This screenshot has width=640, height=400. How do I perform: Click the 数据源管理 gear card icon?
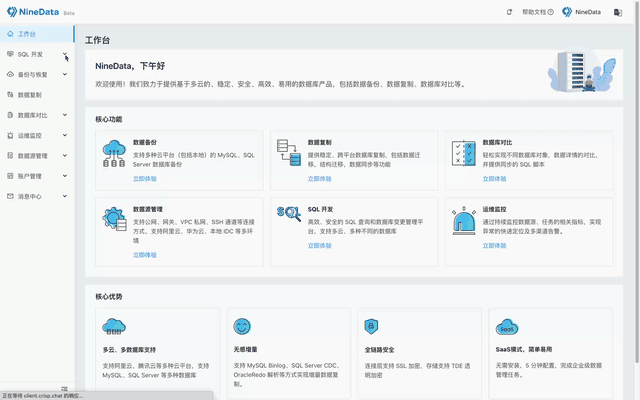pos(114,219)
